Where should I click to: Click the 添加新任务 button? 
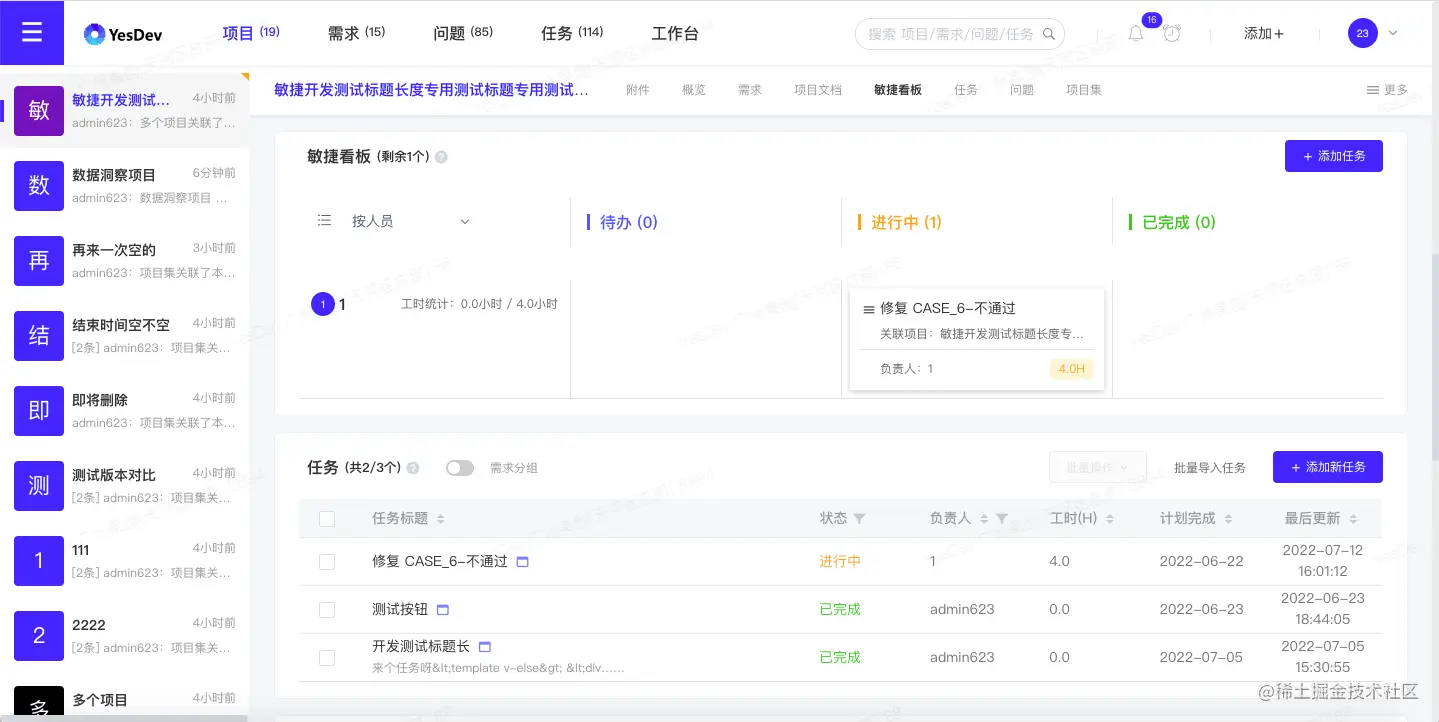[1327, 467]
